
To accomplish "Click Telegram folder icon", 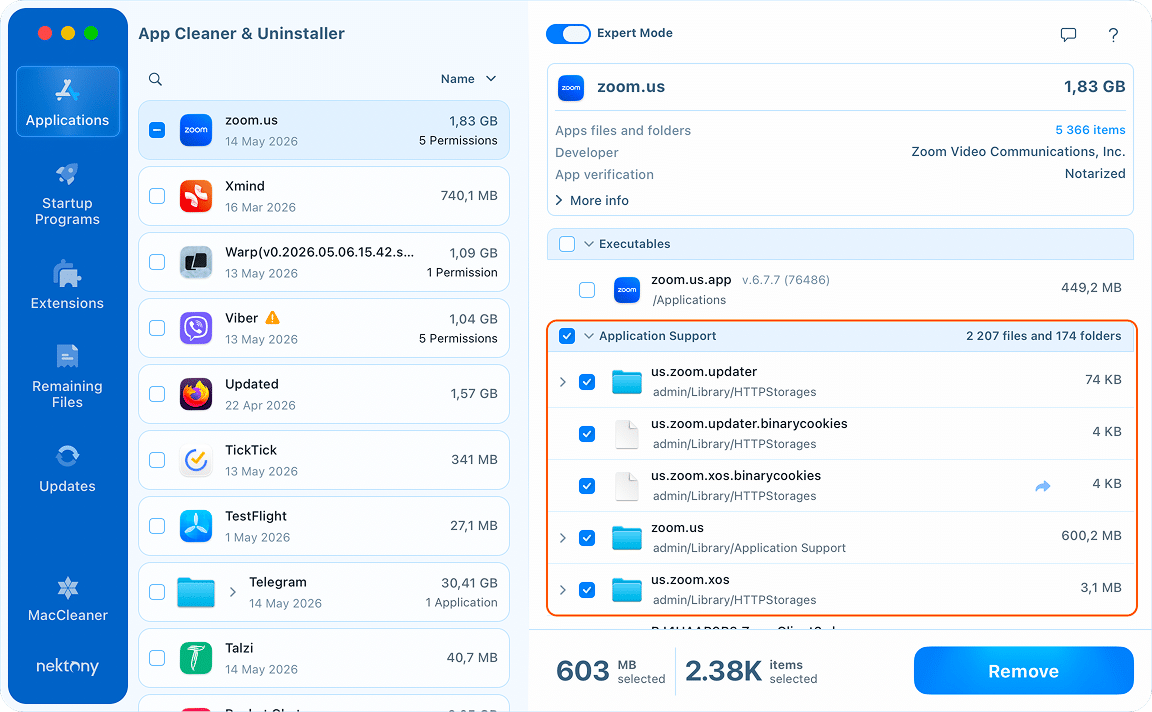I will [x=196, y=592].
